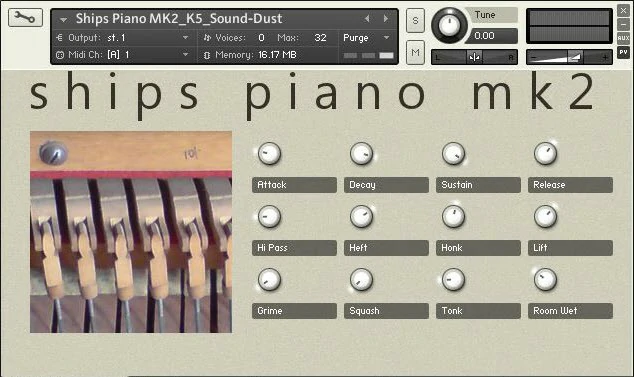Click the Sustain knob
This screenshot has height=377, width=634.
[453, 154]
